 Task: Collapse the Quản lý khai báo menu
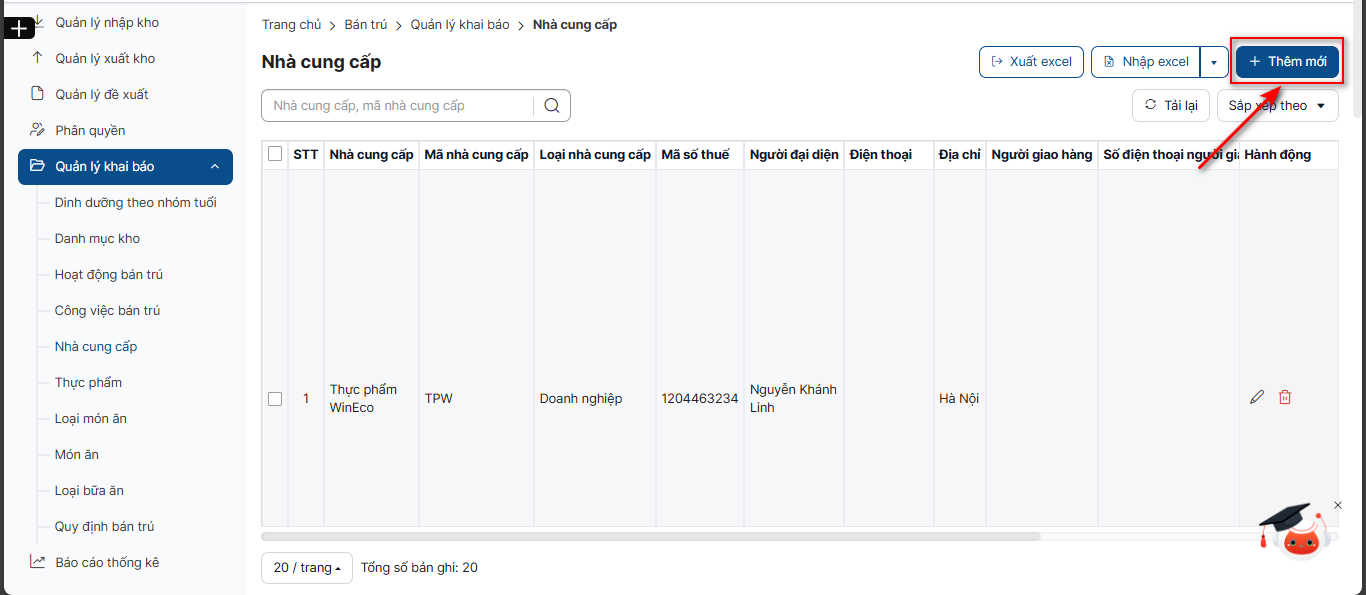[215, 167]
